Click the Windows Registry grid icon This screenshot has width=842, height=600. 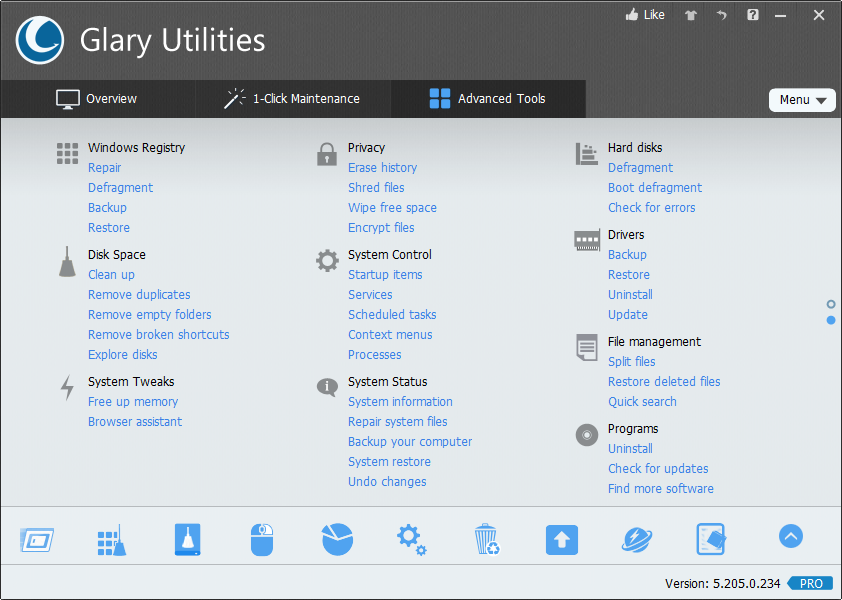pyautogui.click(x=67, y=154)
